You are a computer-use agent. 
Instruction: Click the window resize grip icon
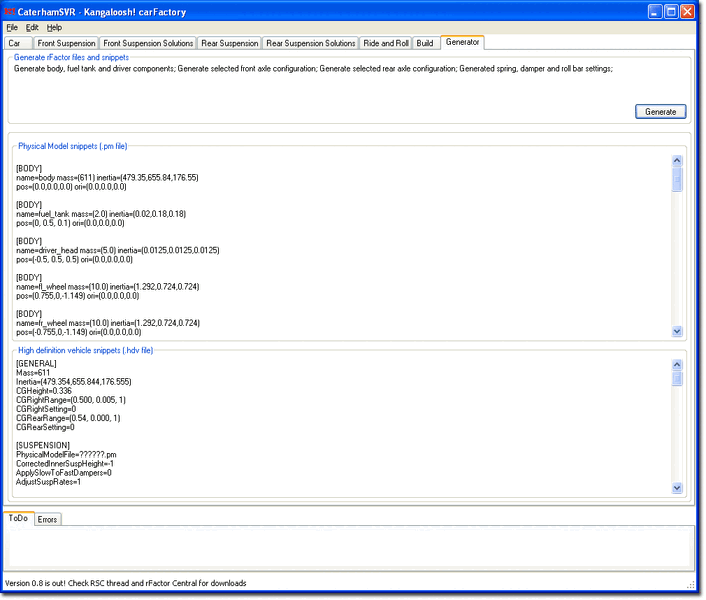(x=691, y=584)
